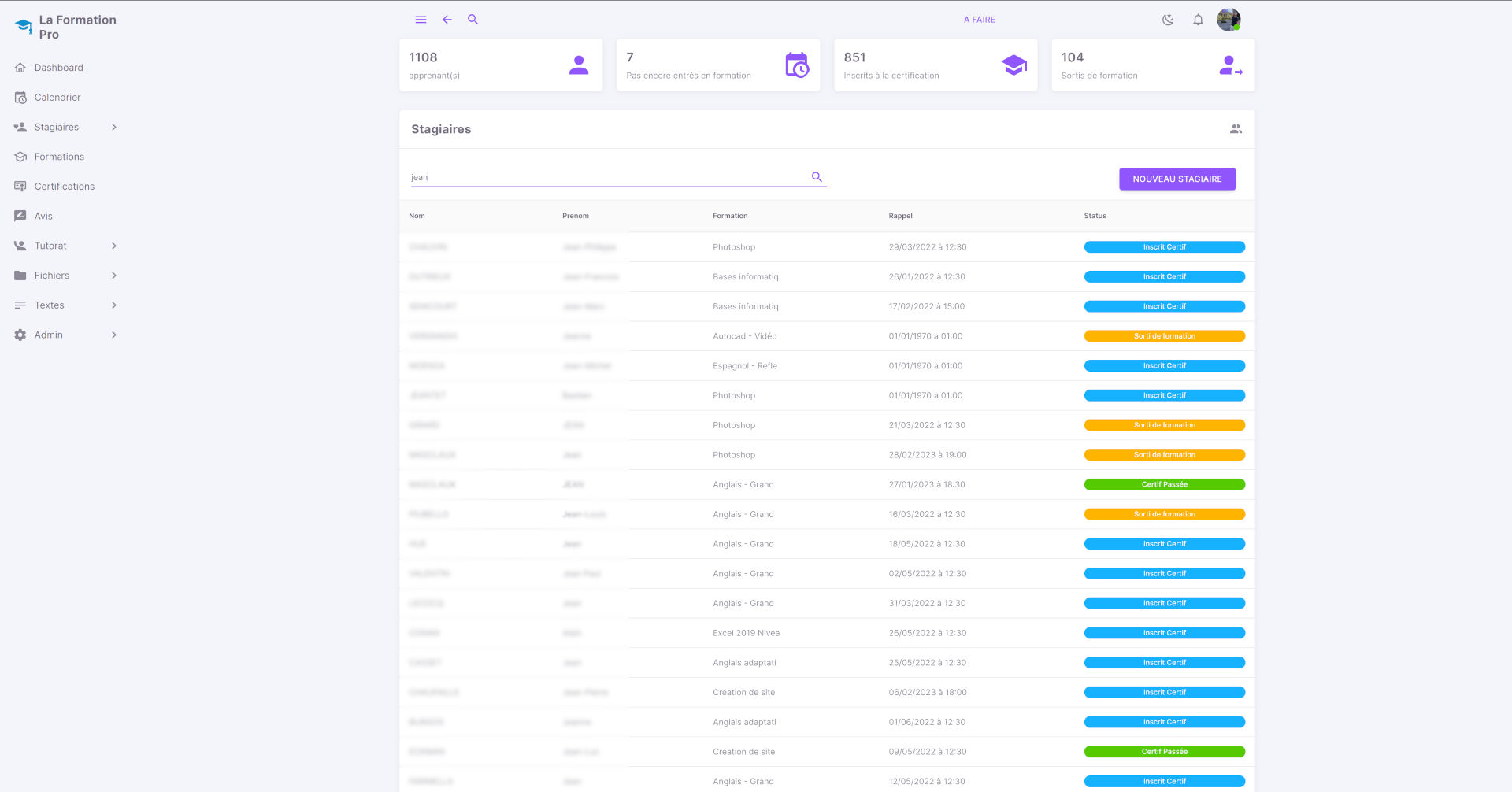Go to Certifications in the sidebar

[64, 187]
